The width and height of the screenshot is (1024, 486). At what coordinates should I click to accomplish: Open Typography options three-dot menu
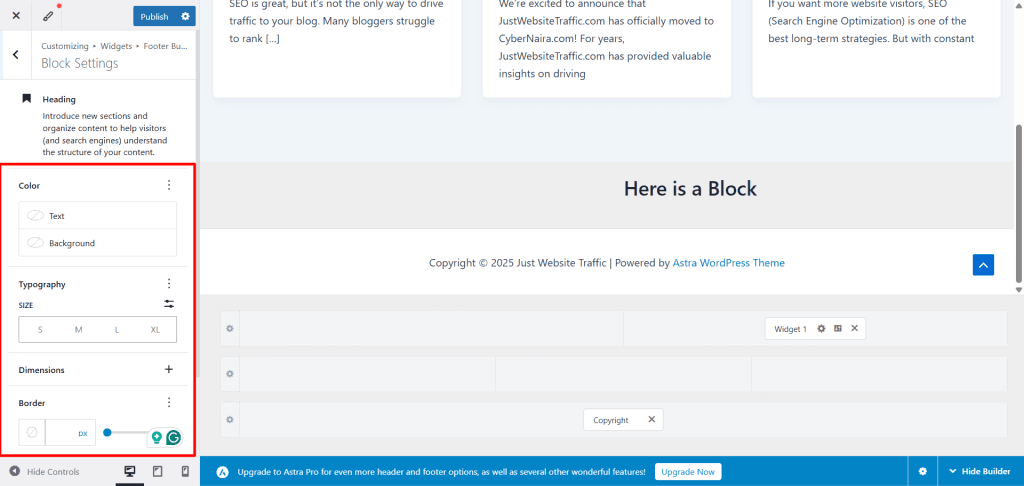[169, 284]
